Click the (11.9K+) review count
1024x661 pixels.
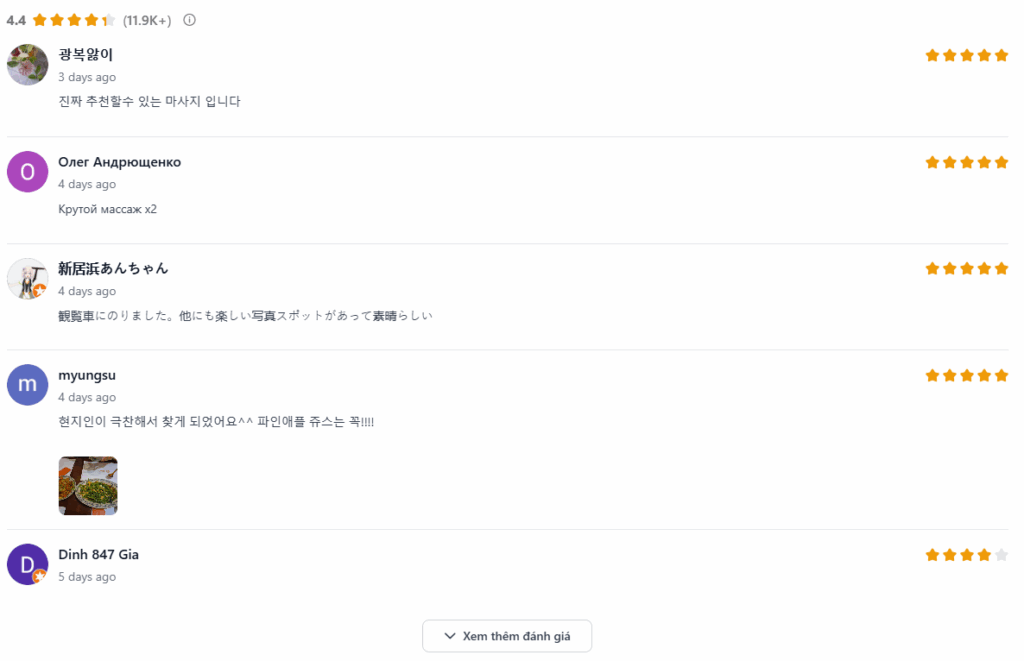click(147, 20)
